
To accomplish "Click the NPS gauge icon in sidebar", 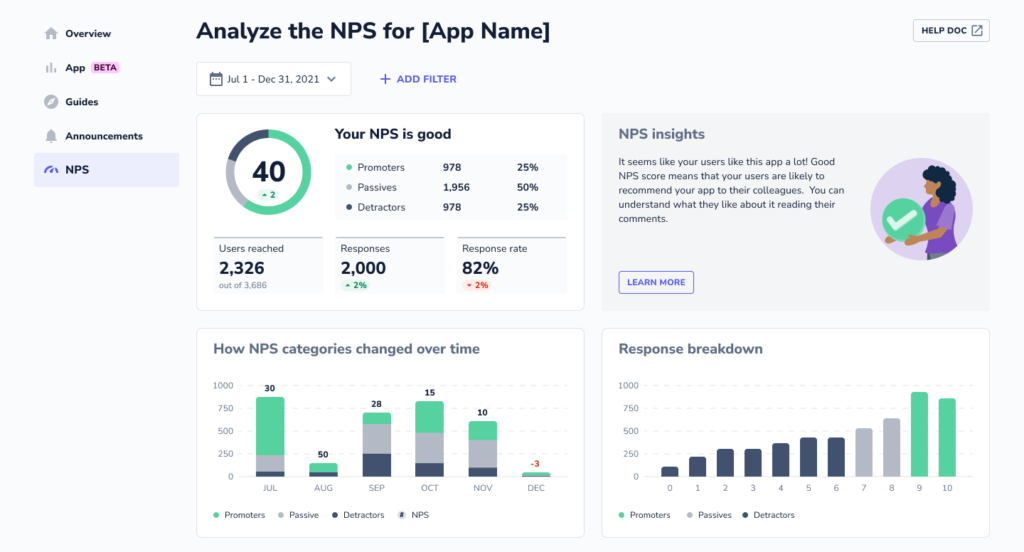I will click(x=51, y=170).
